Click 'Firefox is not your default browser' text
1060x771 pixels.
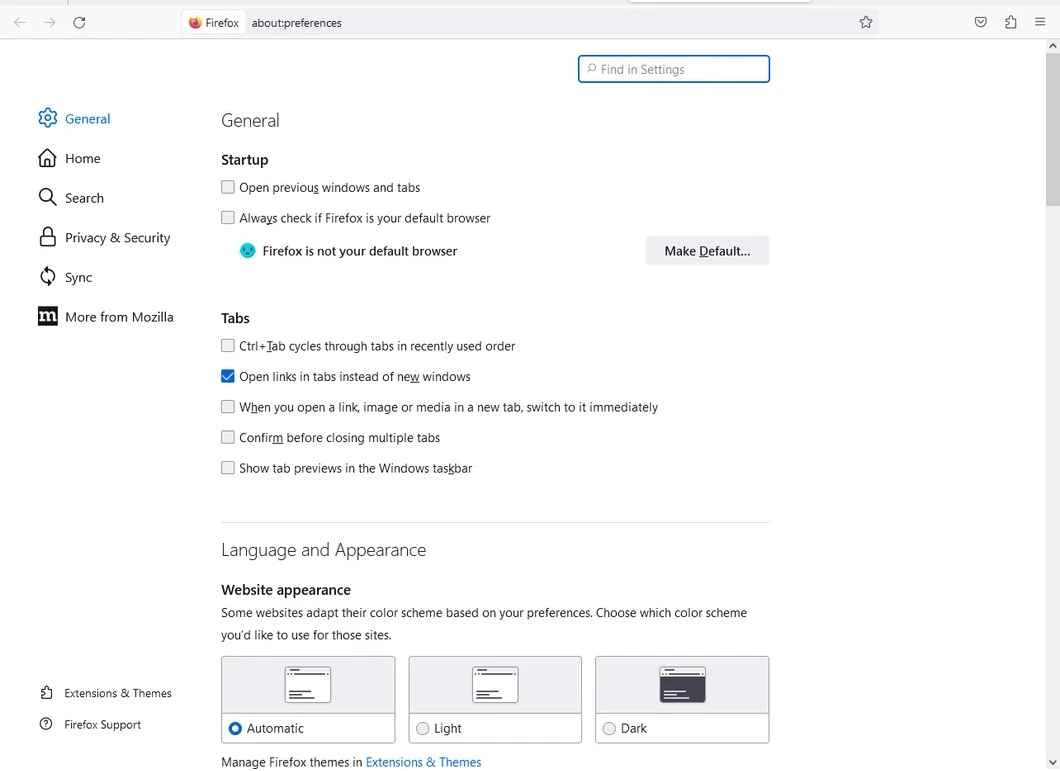[360, 251]
